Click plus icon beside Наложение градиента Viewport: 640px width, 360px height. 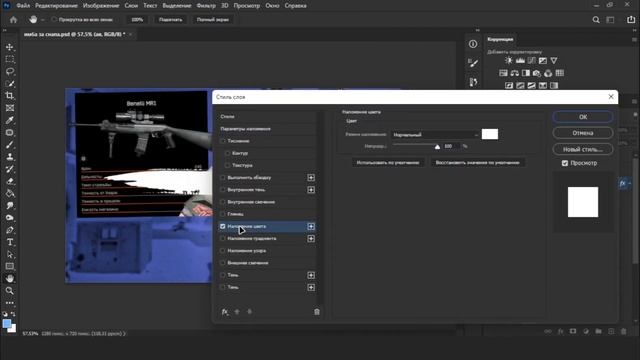(x=311, y=239)
